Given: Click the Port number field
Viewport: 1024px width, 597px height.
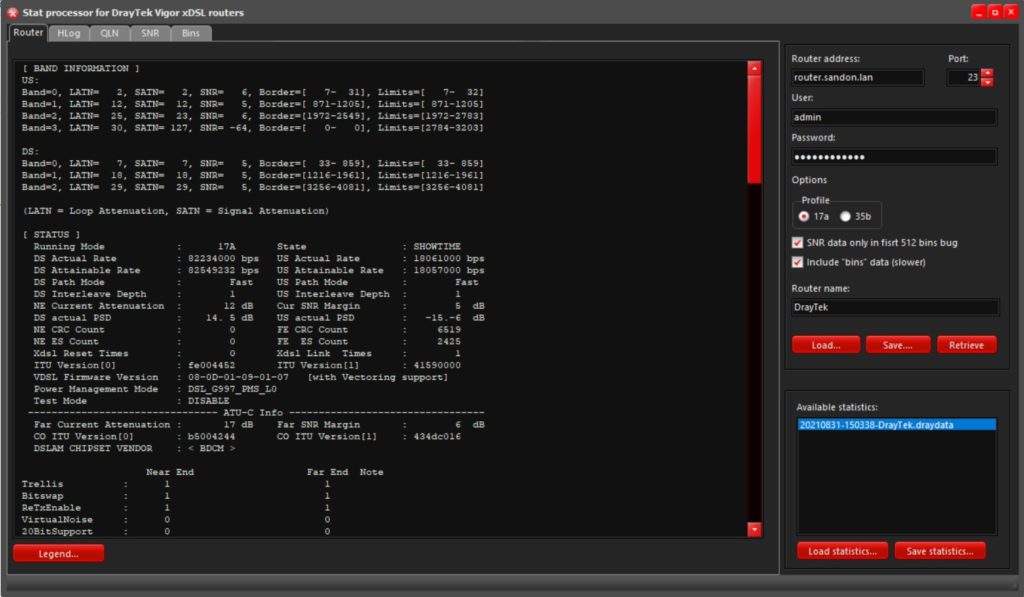Looking at the screenshot, I should click(x=963, y=77).
